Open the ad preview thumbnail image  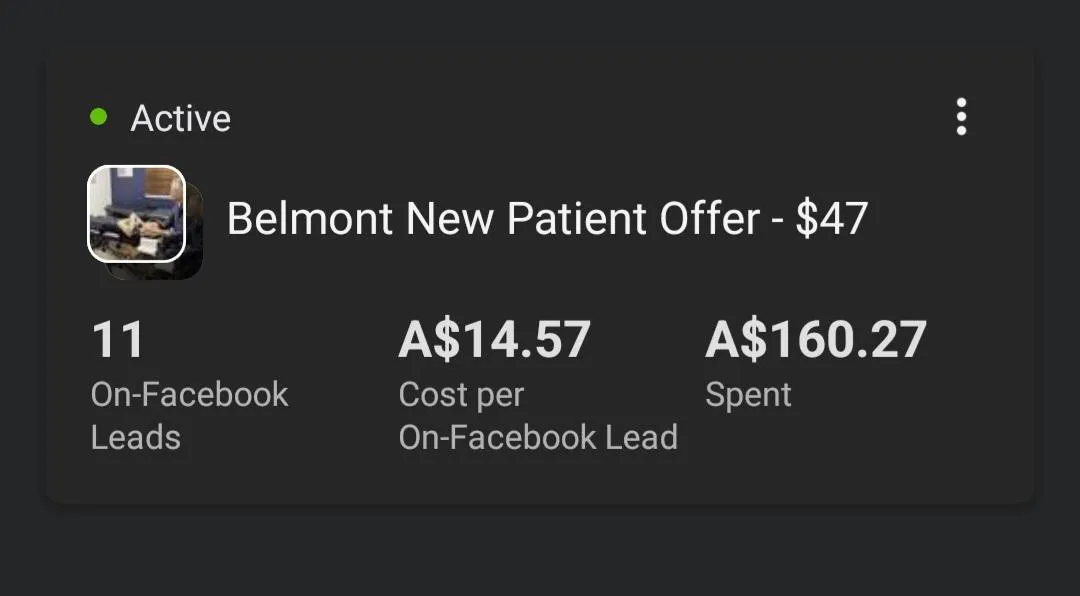click(136, 213)
